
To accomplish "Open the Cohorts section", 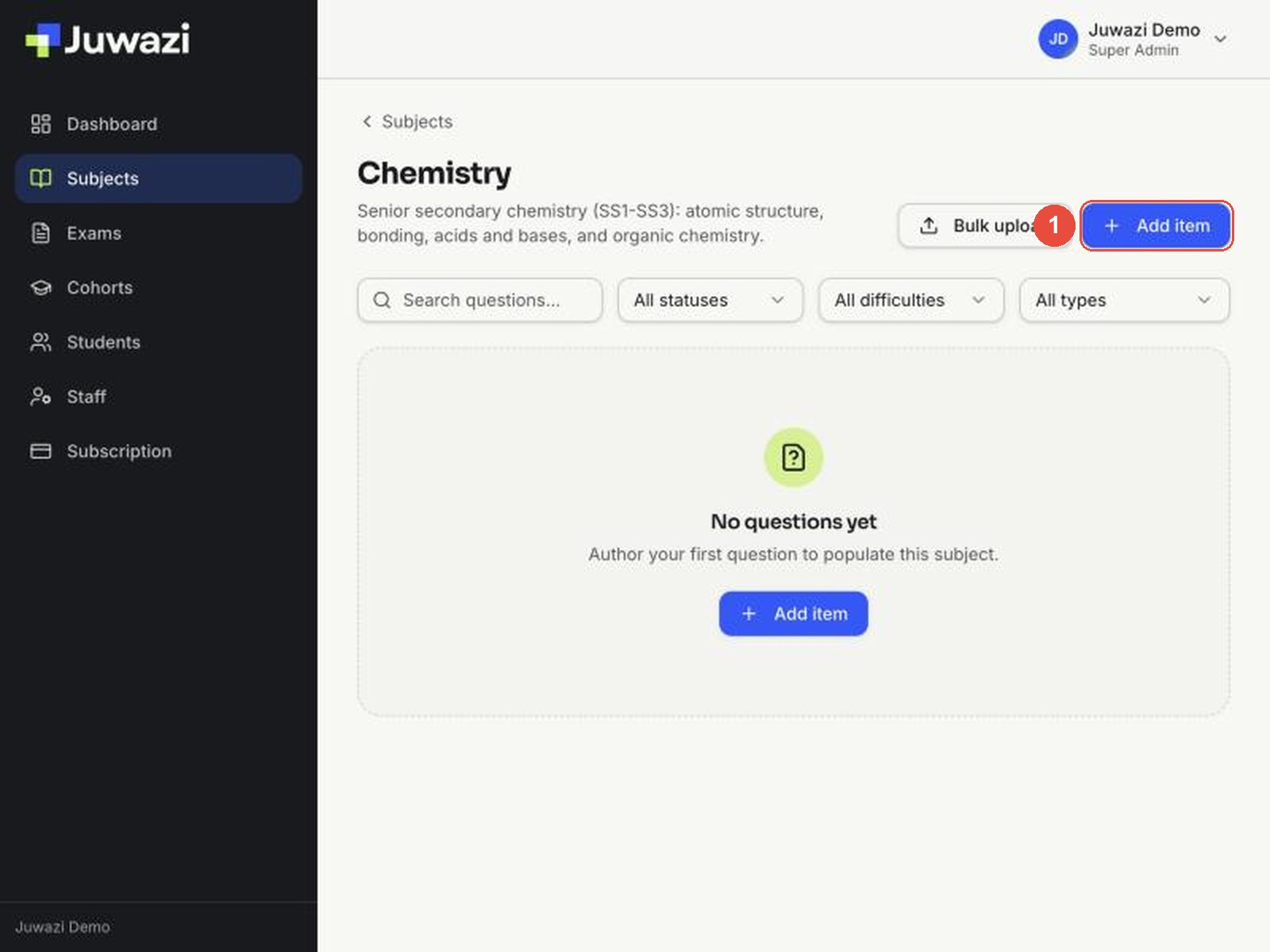I will point(158,288).
